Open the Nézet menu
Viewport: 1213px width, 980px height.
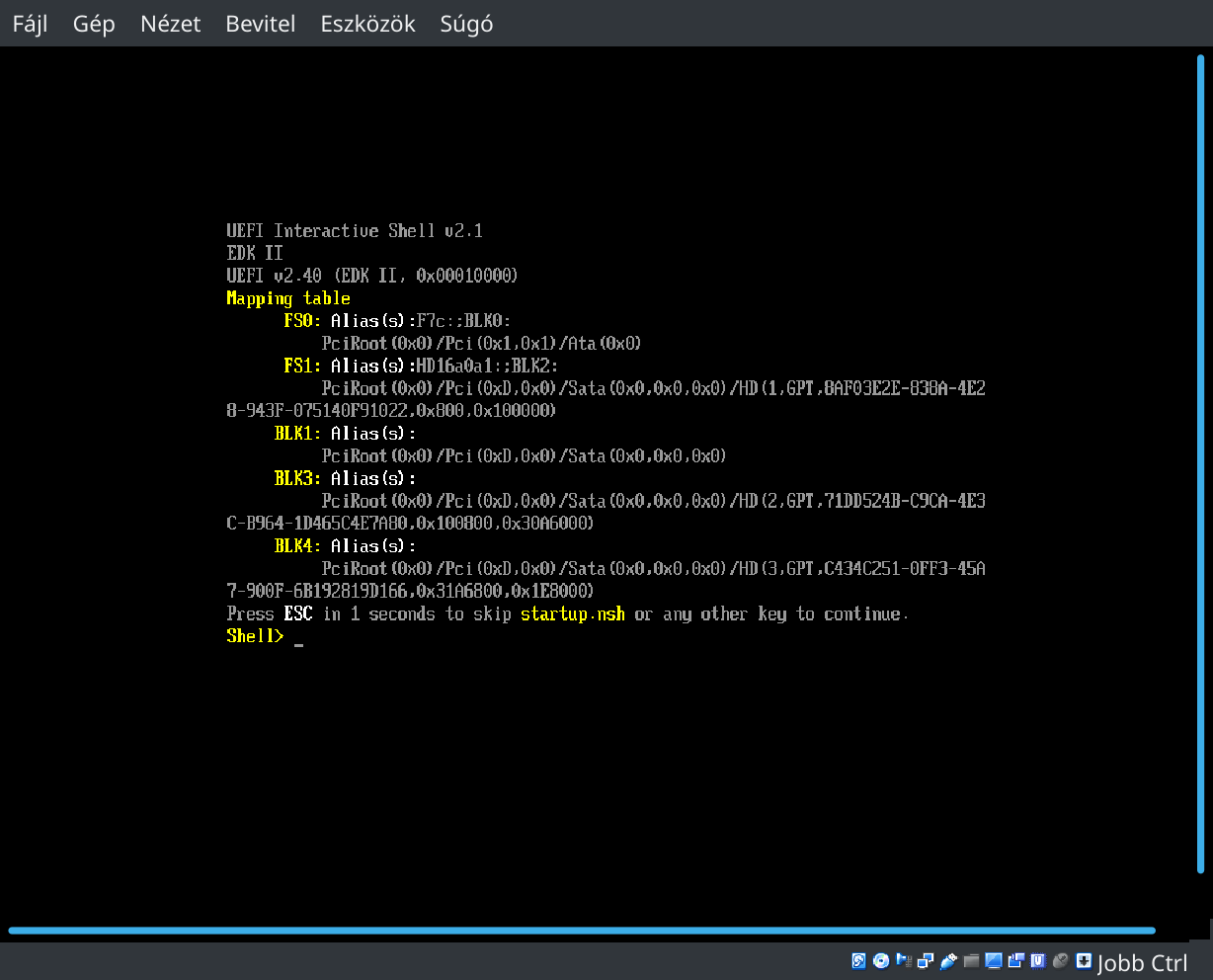pyautogui.click(x=171, y=24)
